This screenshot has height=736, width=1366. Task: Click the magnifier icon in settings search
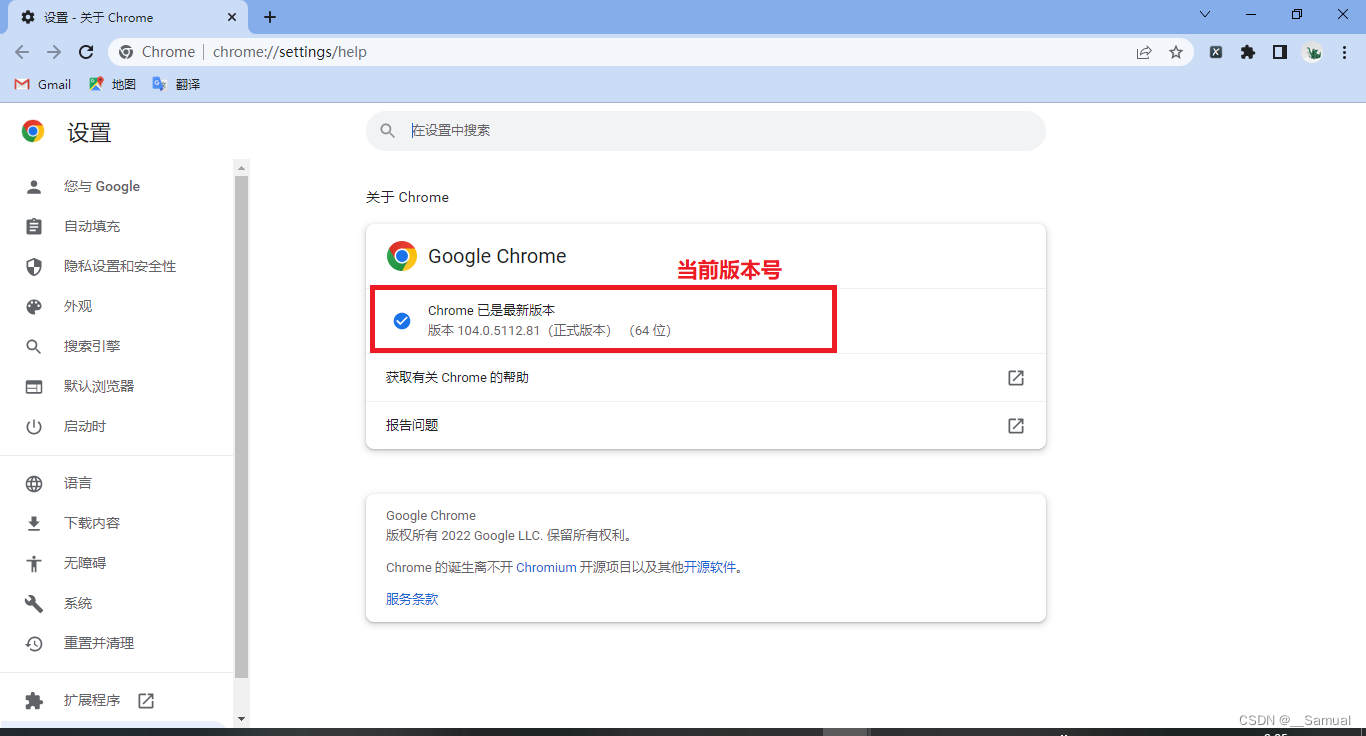click(387, 131)
